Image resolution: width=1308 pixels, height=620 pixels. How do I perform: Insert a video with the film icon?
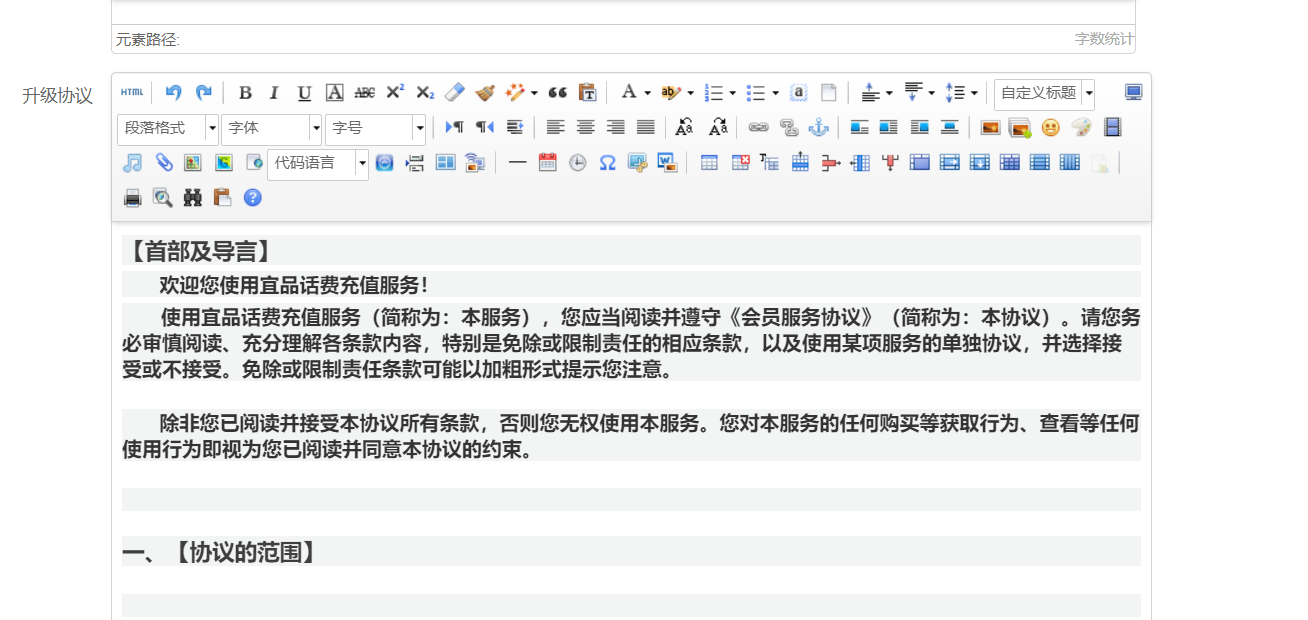pos(1112,128)
